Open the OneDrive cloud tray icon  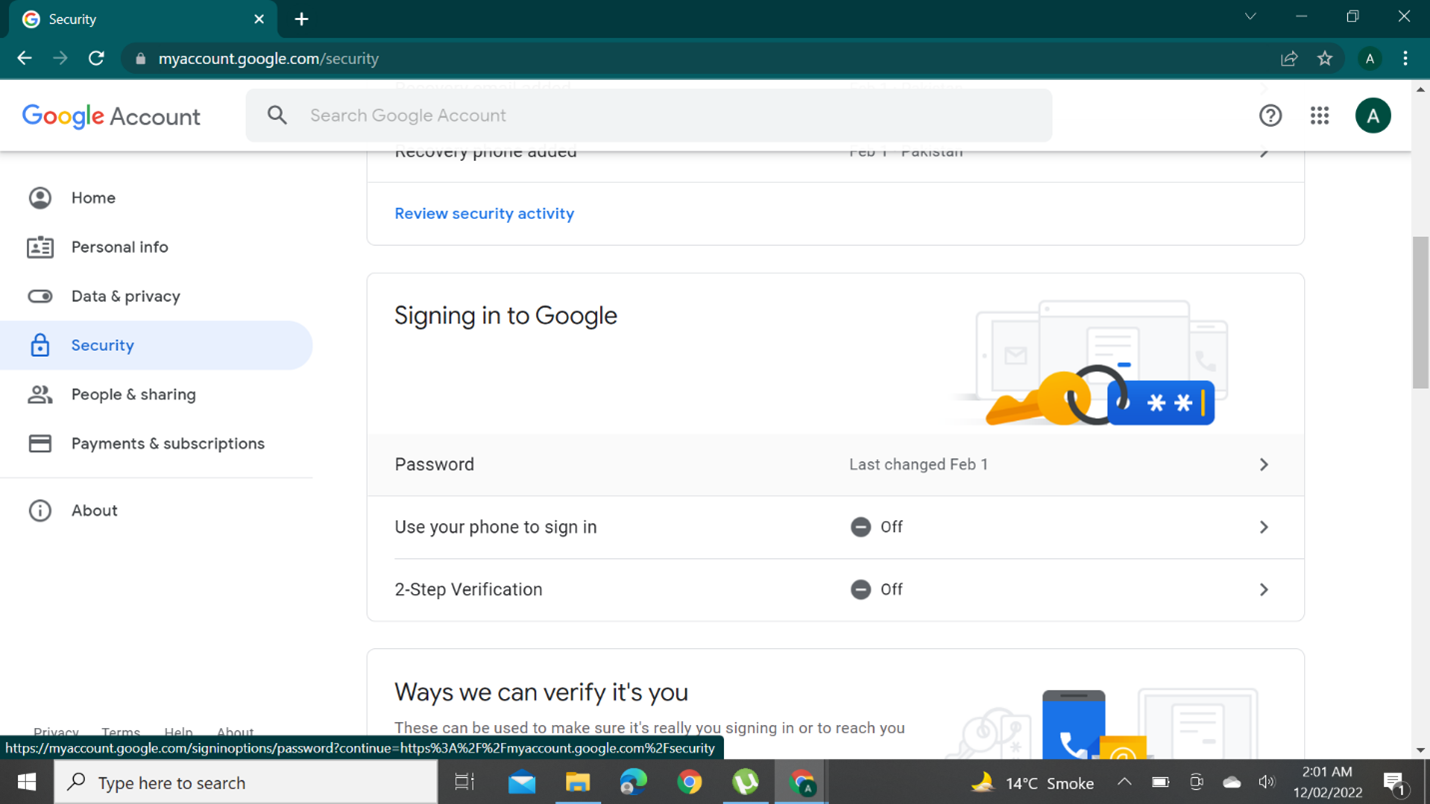pyautogui.click(x=1231, y=782)
